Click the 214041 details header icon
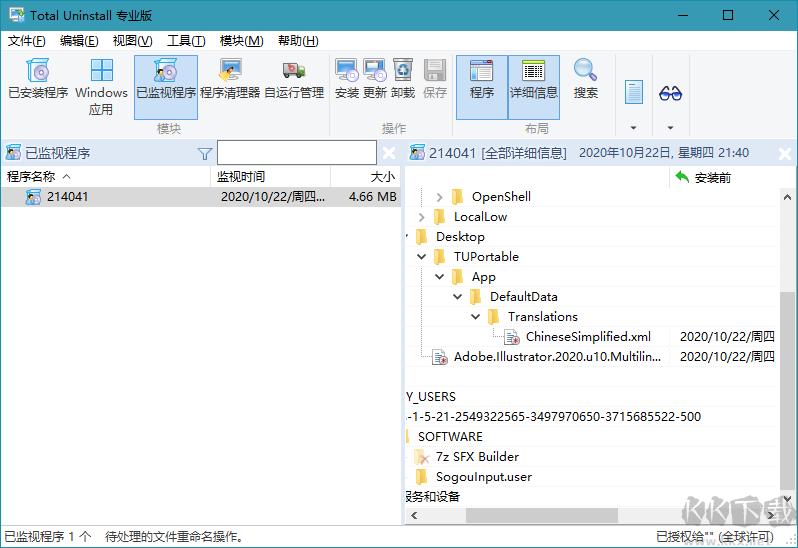This screenshot has width=798, height=548. pos(417,153)
